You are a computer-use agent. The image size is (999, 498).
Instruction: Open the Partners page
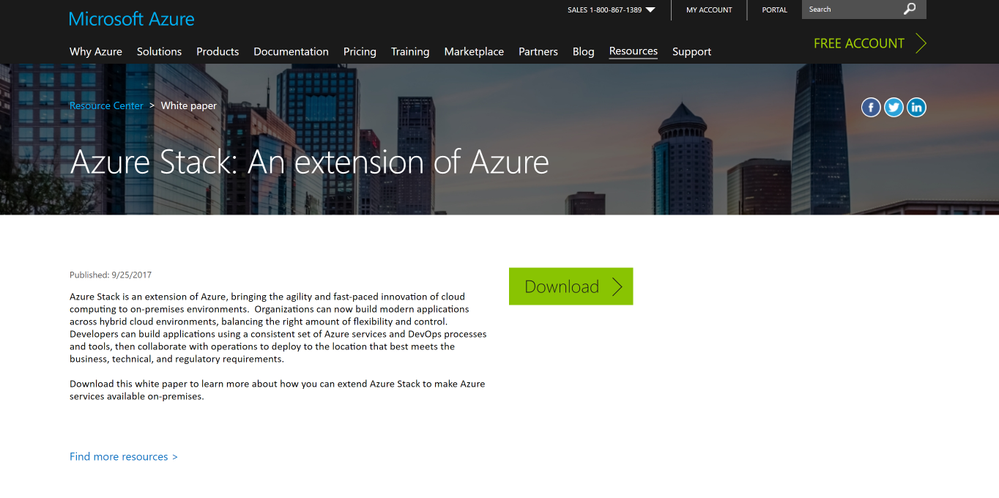[538, 52]
